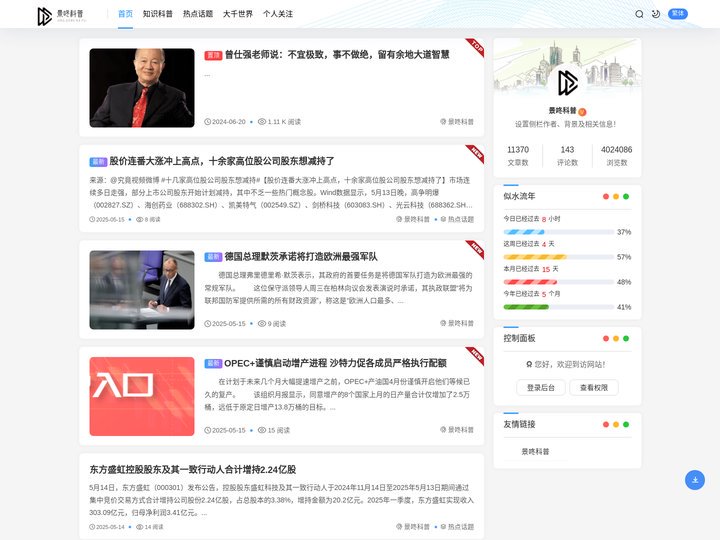Open article OPEC+谨慎启动增产进程
This screenshot has height=540, width=720.
335,363
